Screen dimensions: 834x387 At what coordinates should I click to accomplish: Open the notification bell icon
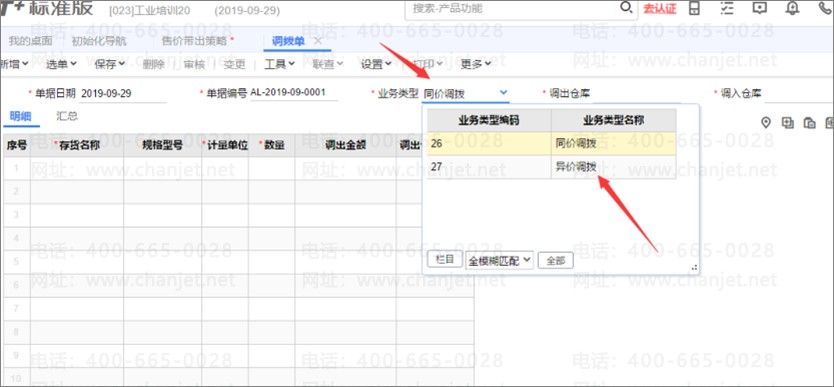pos(793,8)
